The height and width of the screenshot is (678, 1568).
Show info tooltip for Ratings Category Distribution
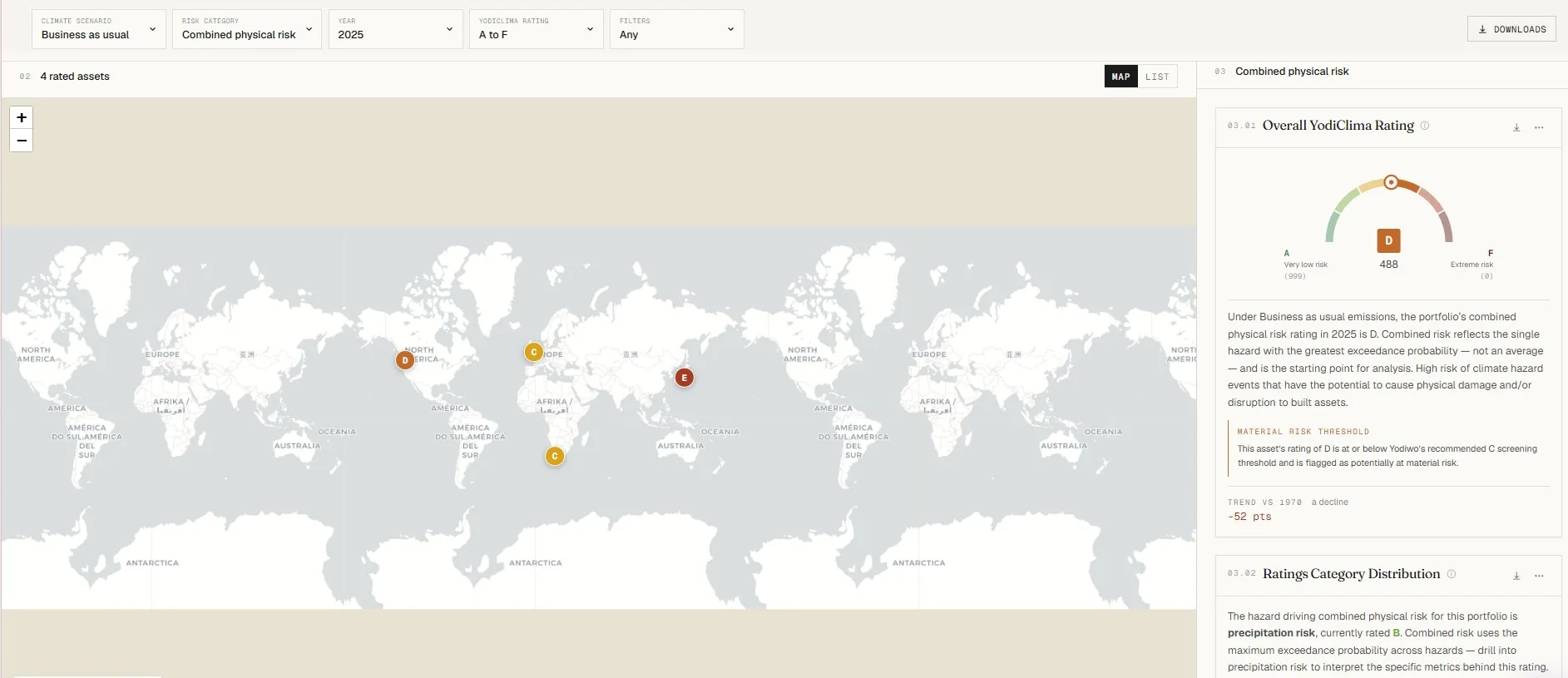tap(1452, 574)
